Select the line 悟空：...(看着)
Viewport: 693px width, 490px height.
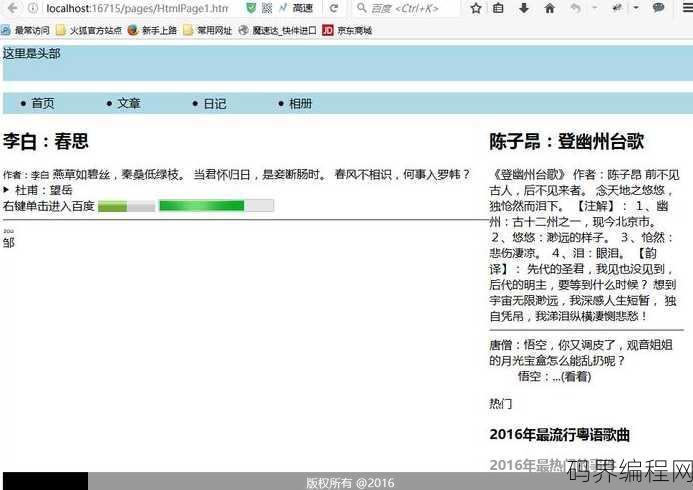(x=554, y=376)
